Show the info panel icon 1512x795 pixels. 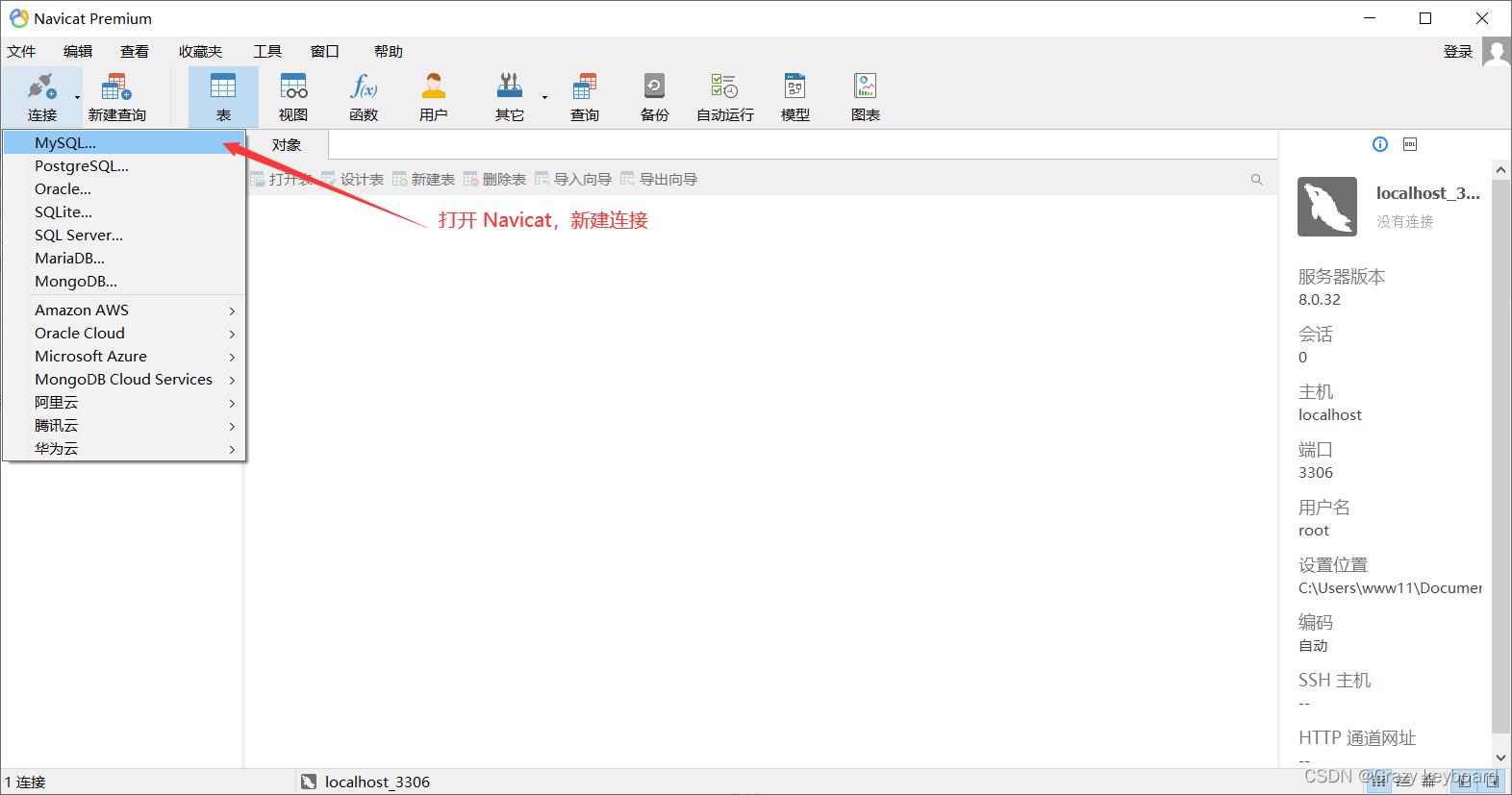click(1380, 144)
